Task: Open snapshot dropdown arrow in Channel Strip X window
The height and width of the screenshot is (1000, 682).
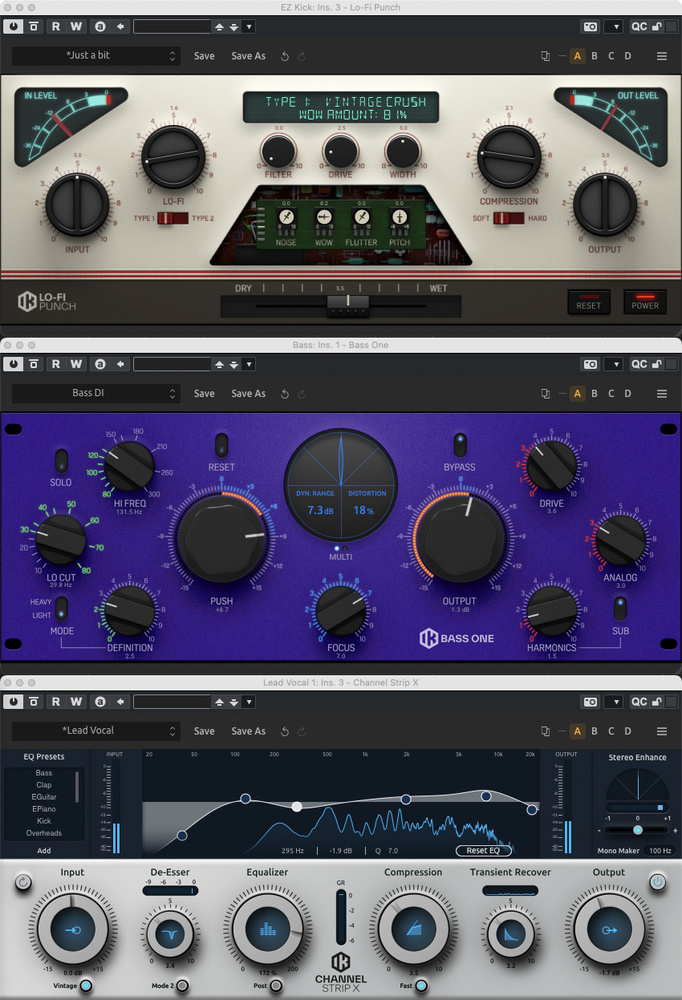Action: [615, 702]
